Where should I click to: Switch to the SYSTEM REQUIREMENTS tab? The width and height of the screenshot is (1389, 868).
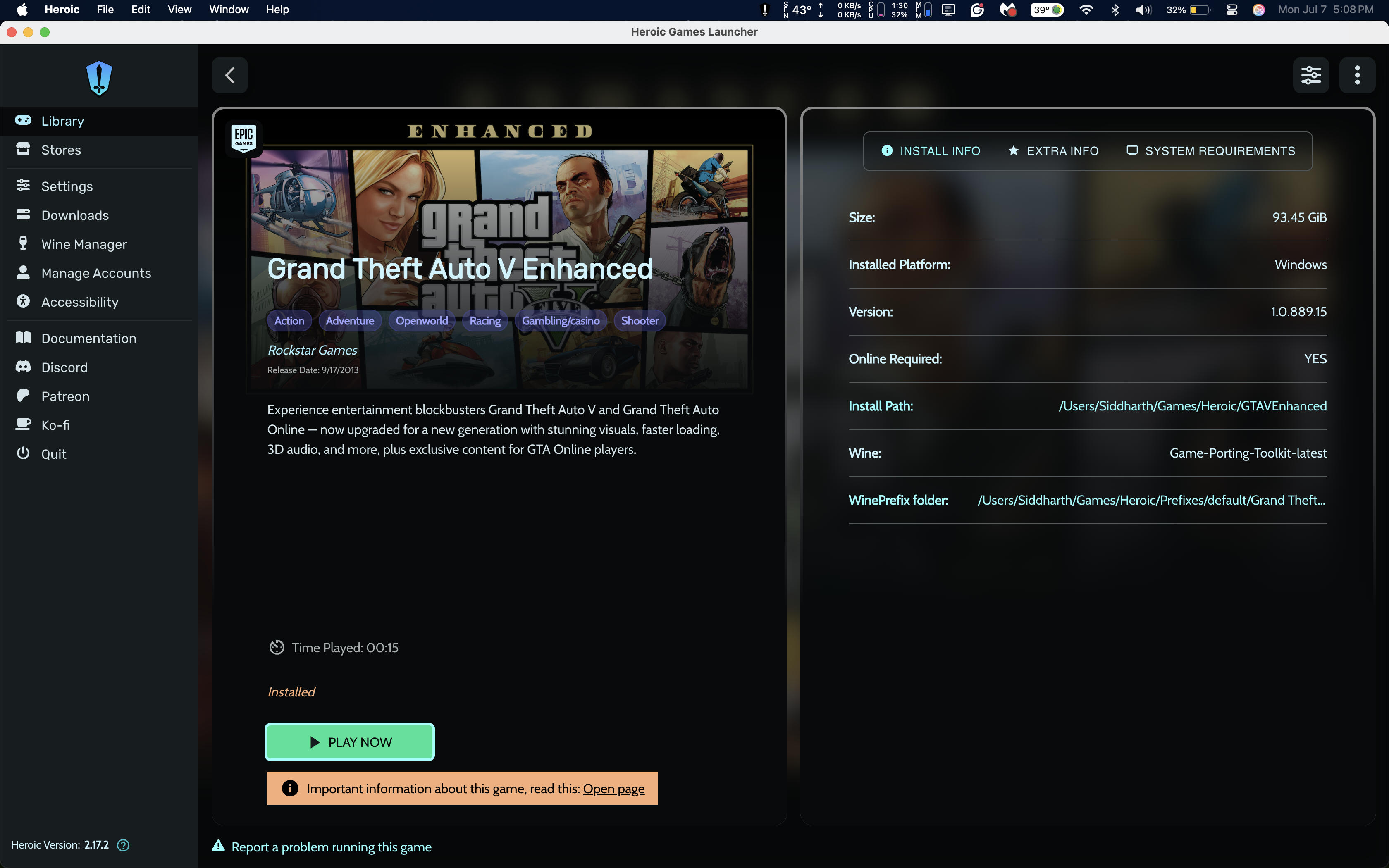[x=1210, y=151]
